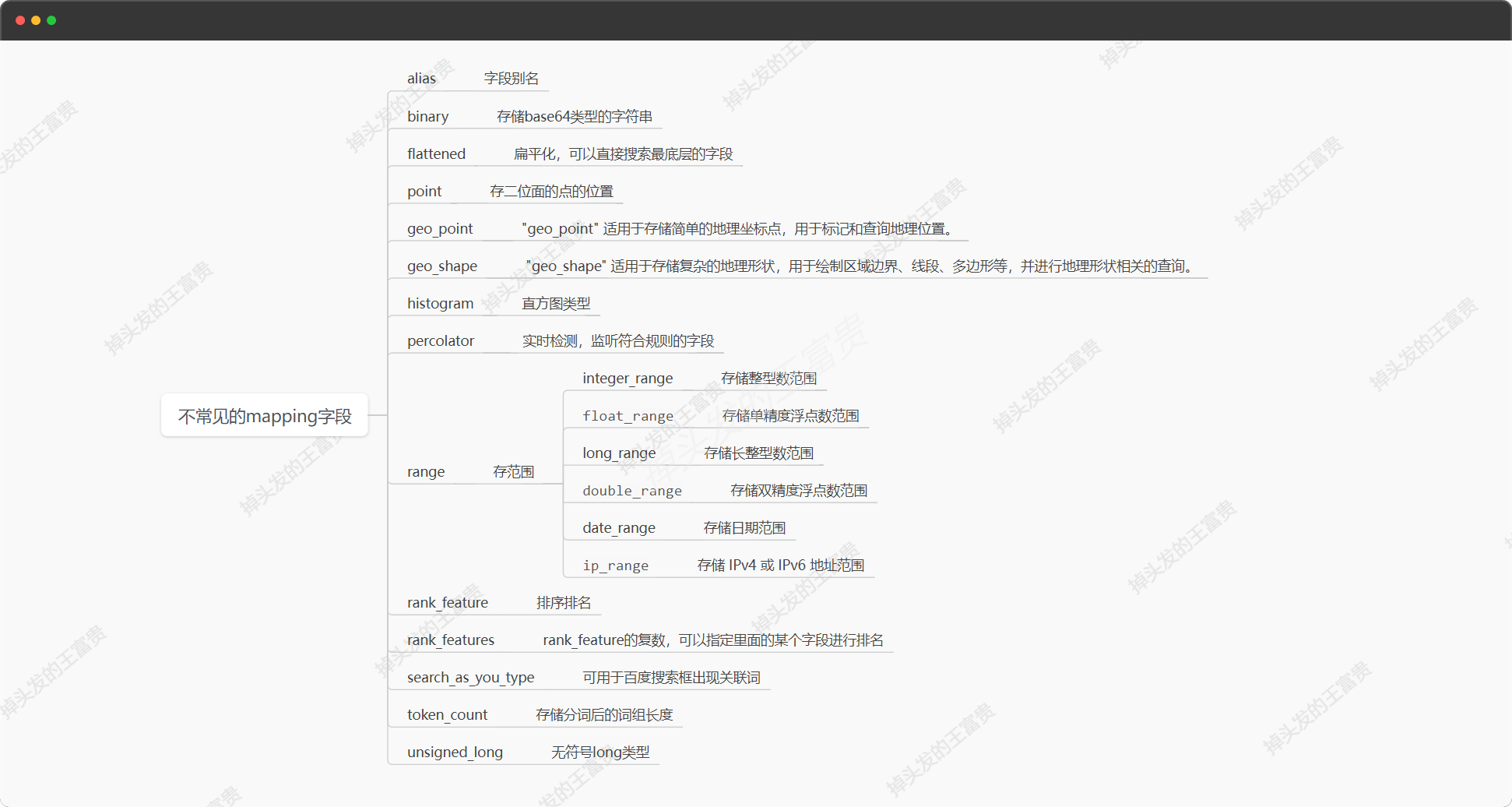This screenshot has height=807, width=1512.
Task: Click 可用于百度搜索框出现关联词 text
Action: [x=672, y=677]
